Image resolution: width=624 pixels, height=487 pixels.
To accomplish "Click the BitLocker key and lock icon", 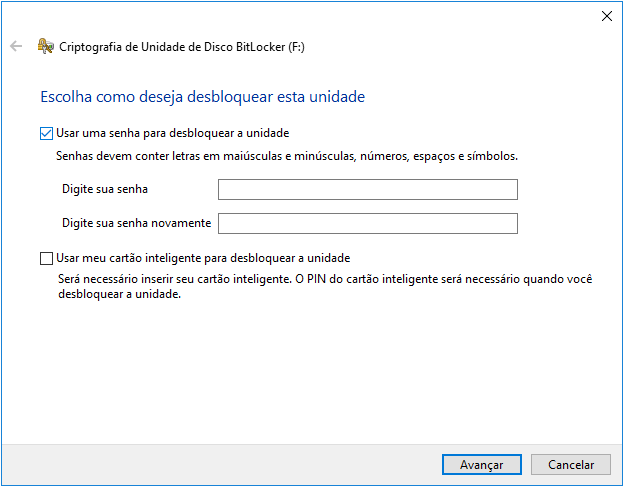I will click(x=45, y=46).
